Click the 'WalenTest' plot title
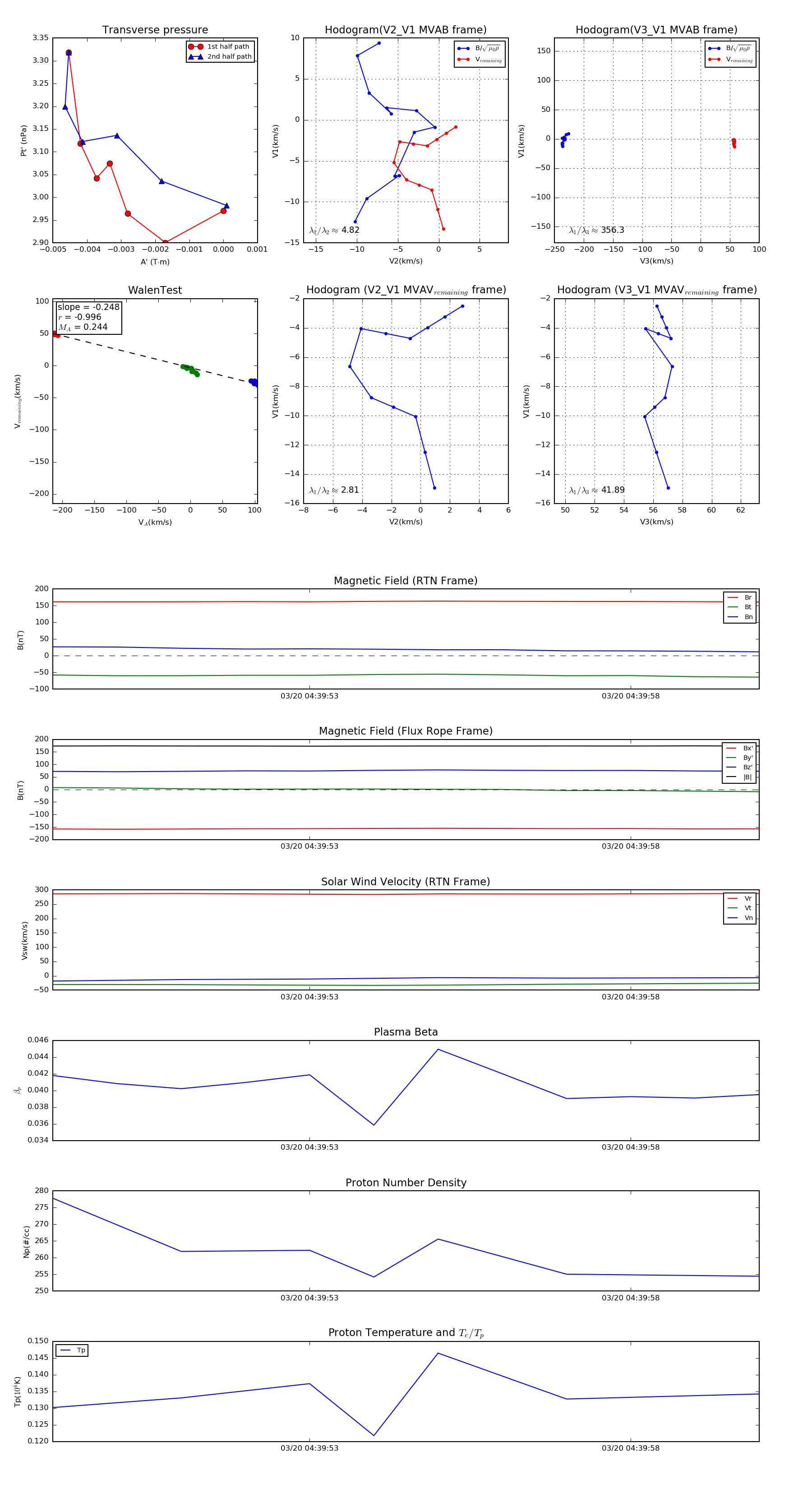 (x=155, y=290)
